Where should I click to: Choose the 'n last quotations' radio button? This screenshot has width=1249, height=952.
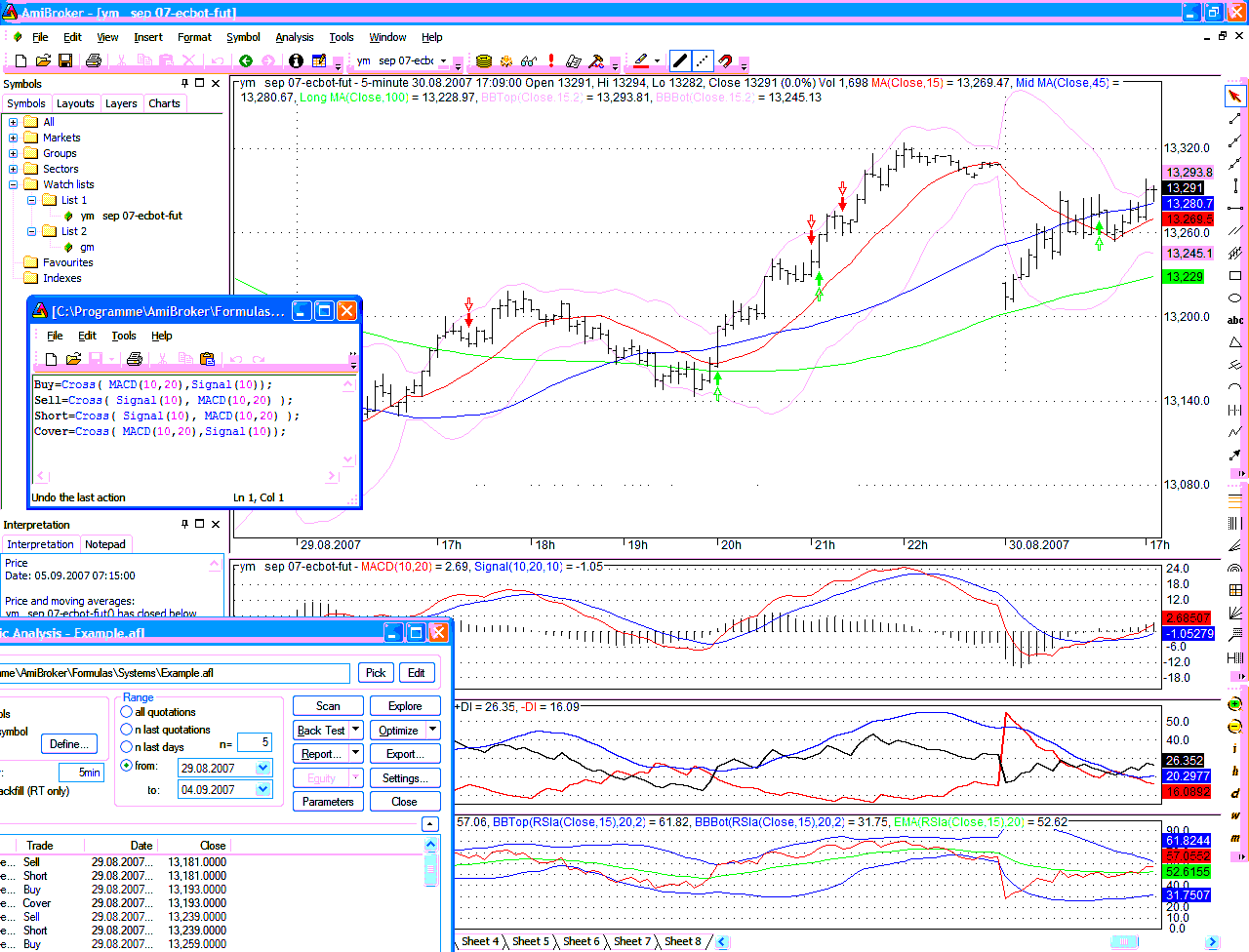click(x=127, y=730)
